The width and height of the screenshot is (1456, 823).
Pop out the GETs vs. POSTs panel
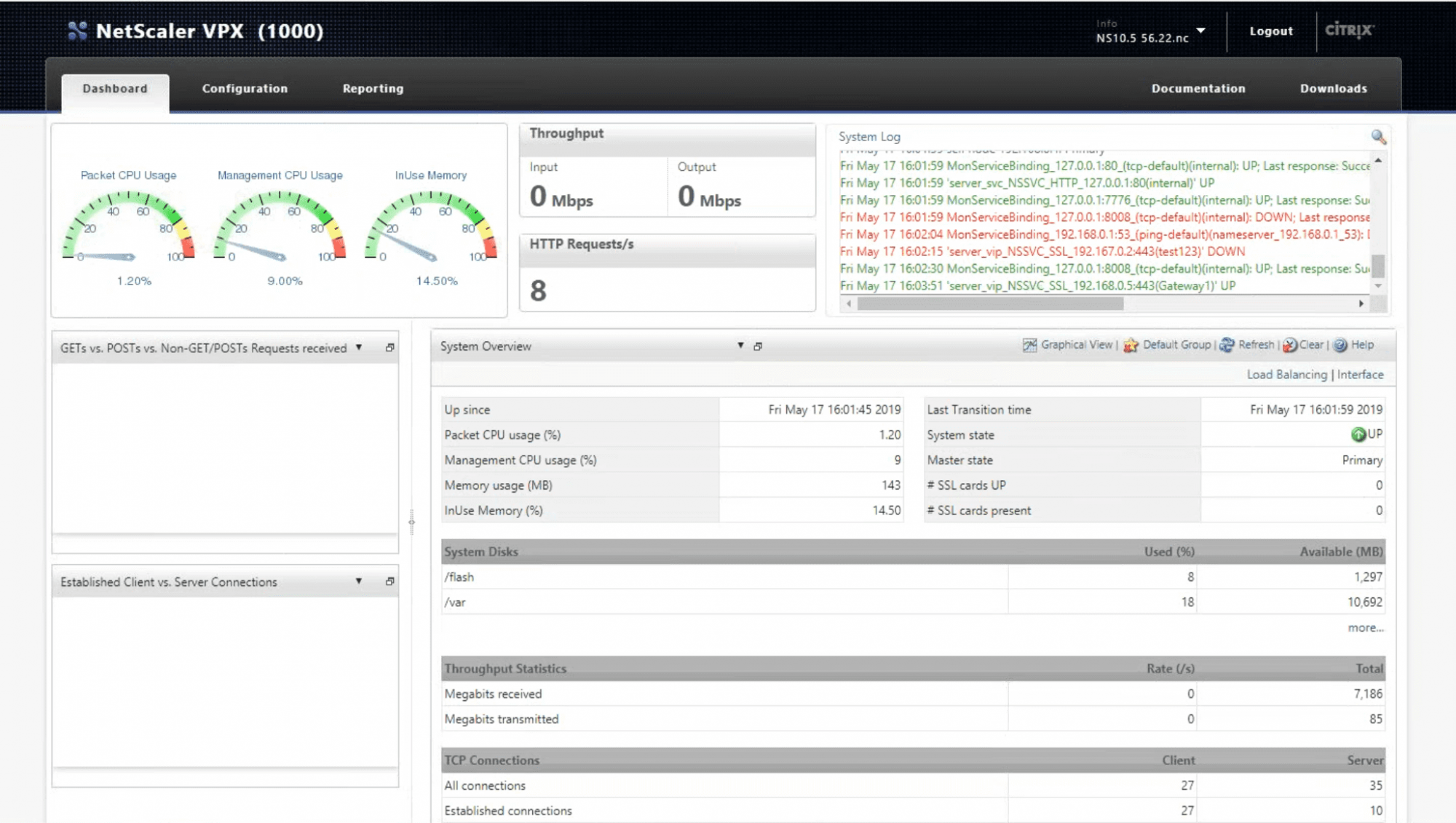(390, 348)
